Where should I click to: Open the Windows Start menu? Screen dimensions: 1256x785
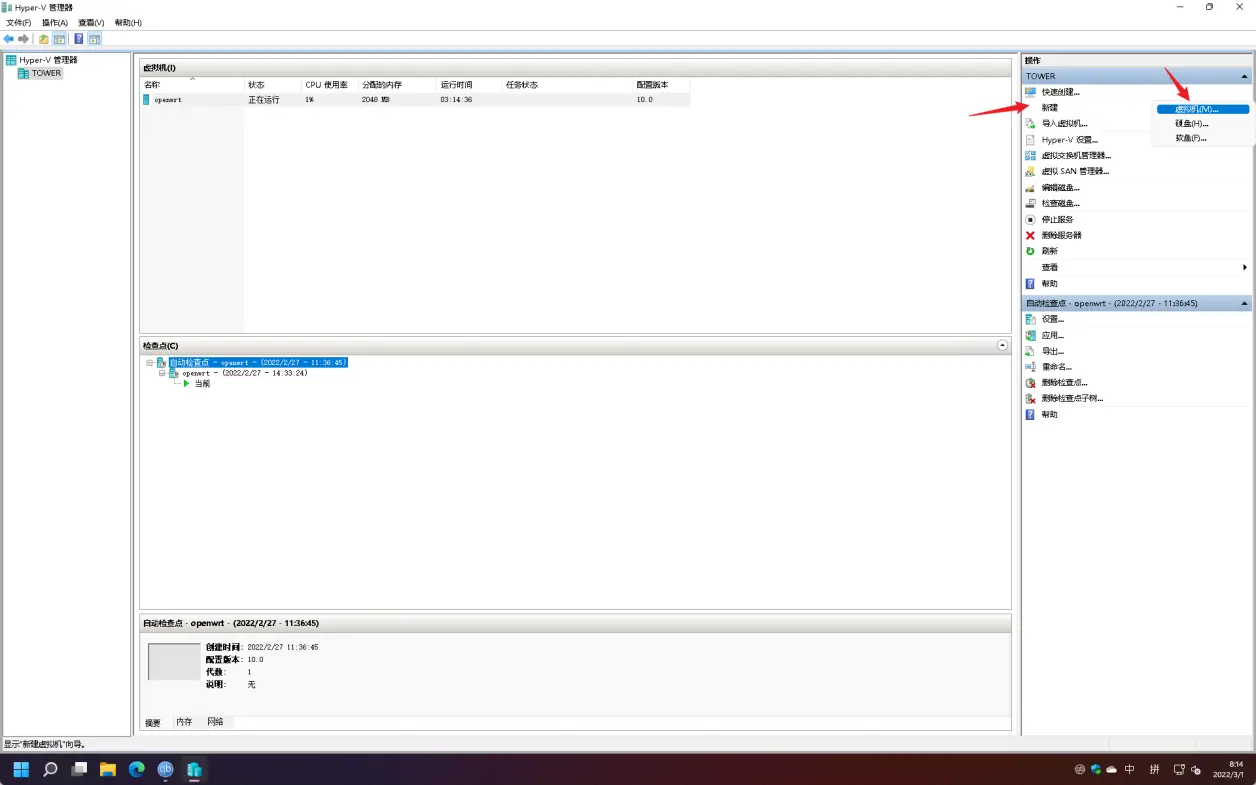click(x=21, y=769)
